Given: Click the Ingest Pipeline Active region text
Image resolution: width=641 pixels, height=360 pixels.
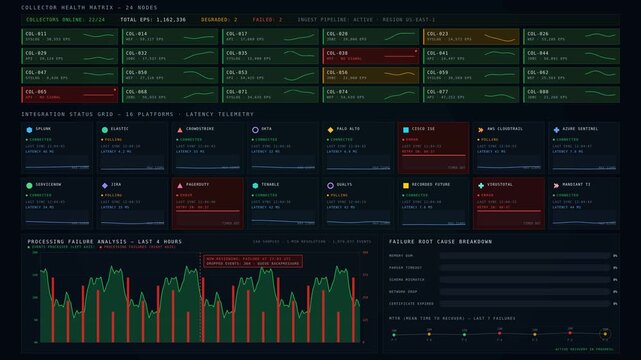Looking at the screenshot, I should tap(366, 20).
